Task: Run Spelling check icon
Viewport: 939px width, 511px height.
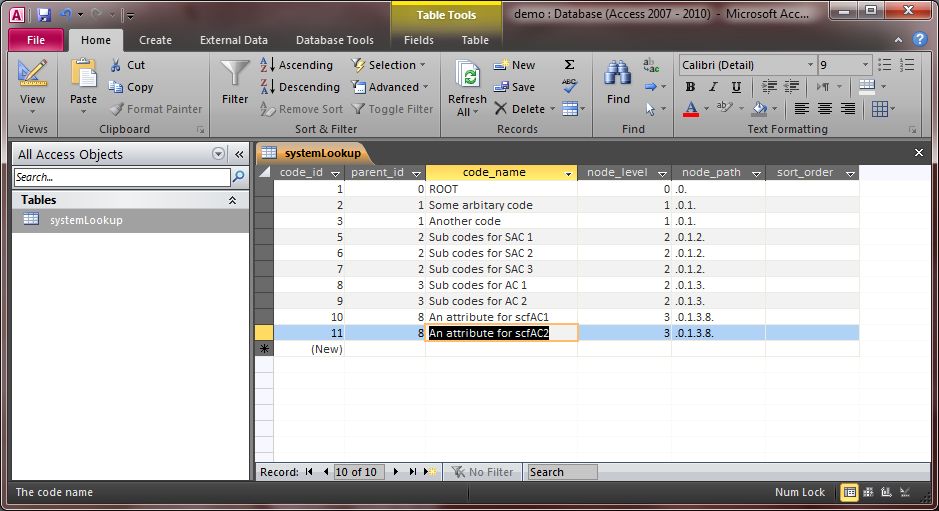Action: point(570,86)
